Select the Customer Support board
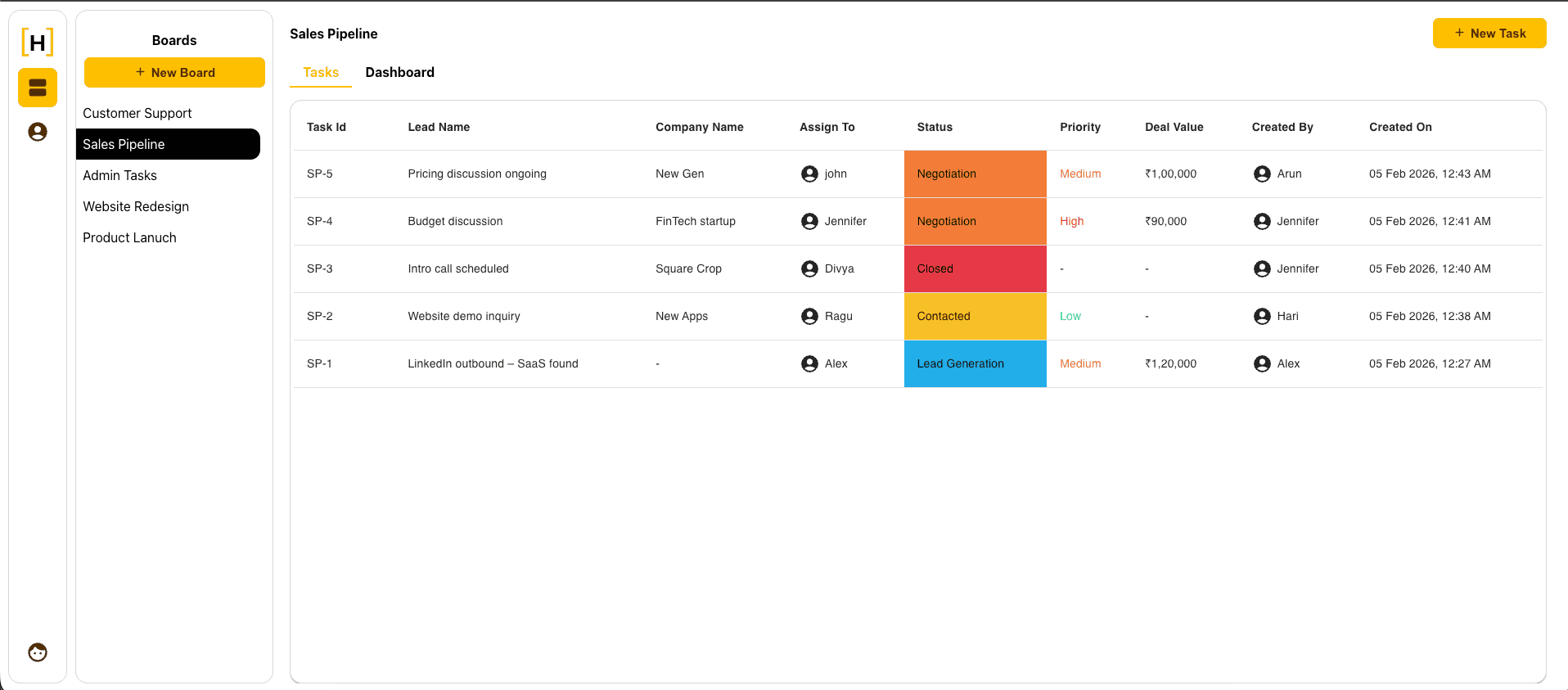 click(137, 113)
